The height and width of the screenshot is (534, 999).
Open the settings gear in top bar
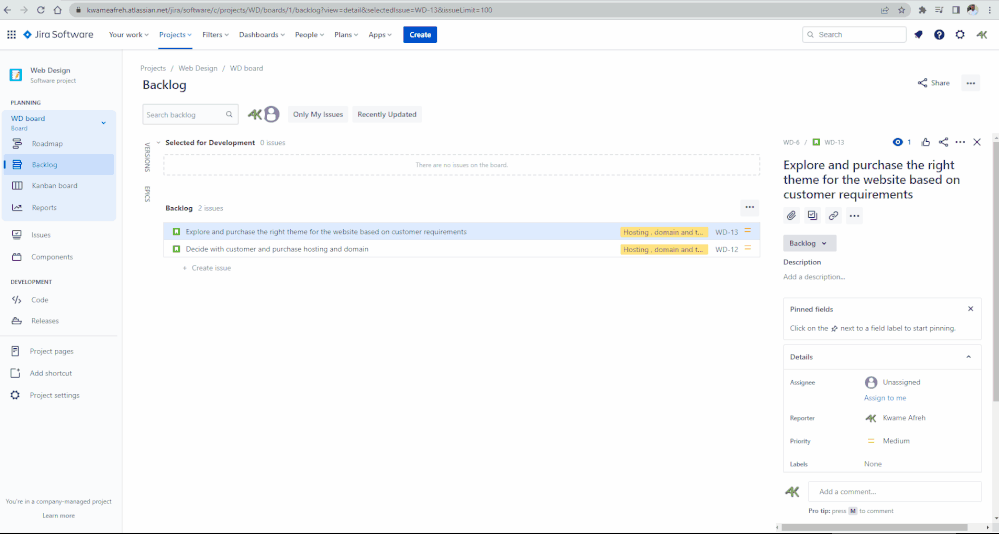coord(960,34)
